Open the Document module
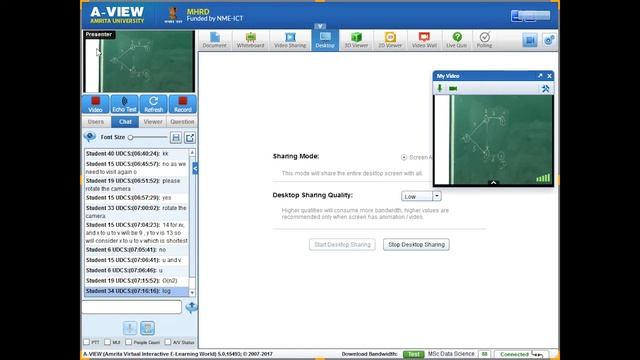This screenshot has width=640, height=360. (214, 40)
